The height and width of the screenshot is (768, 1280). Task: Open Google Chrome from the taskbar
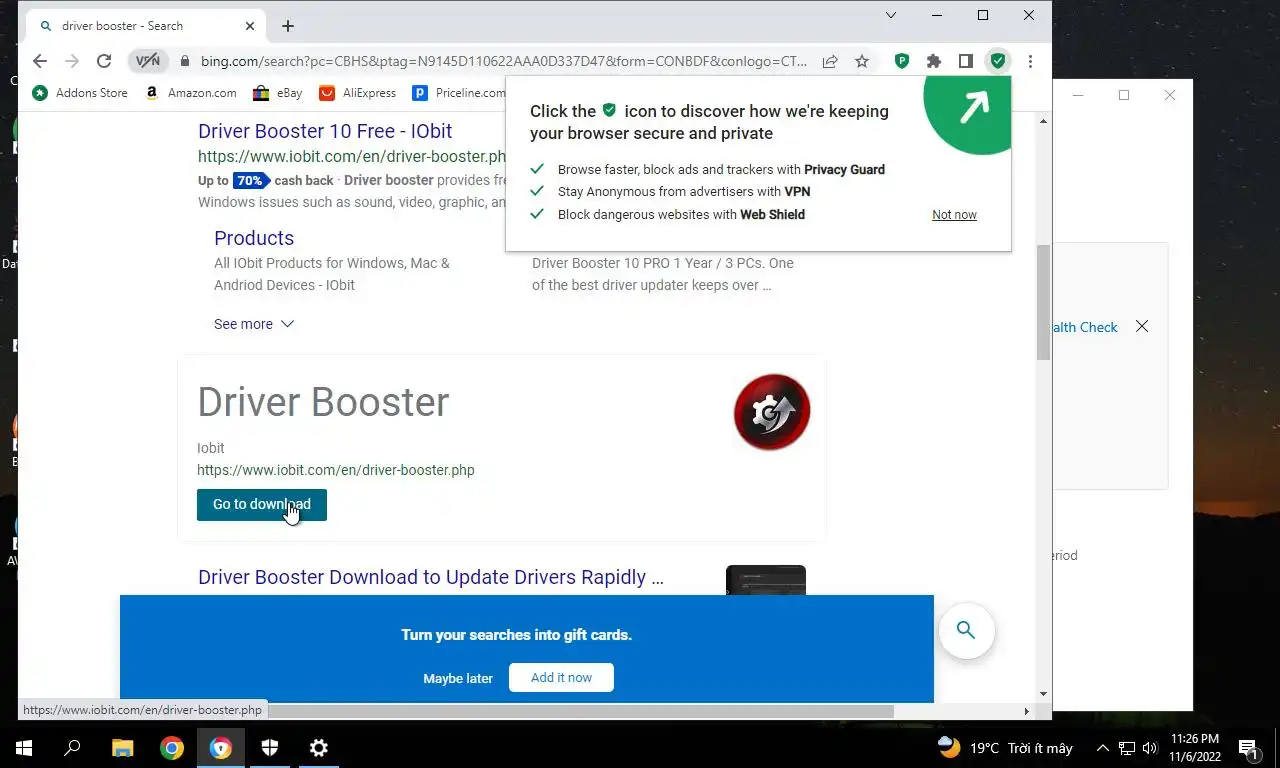point(172,747)
